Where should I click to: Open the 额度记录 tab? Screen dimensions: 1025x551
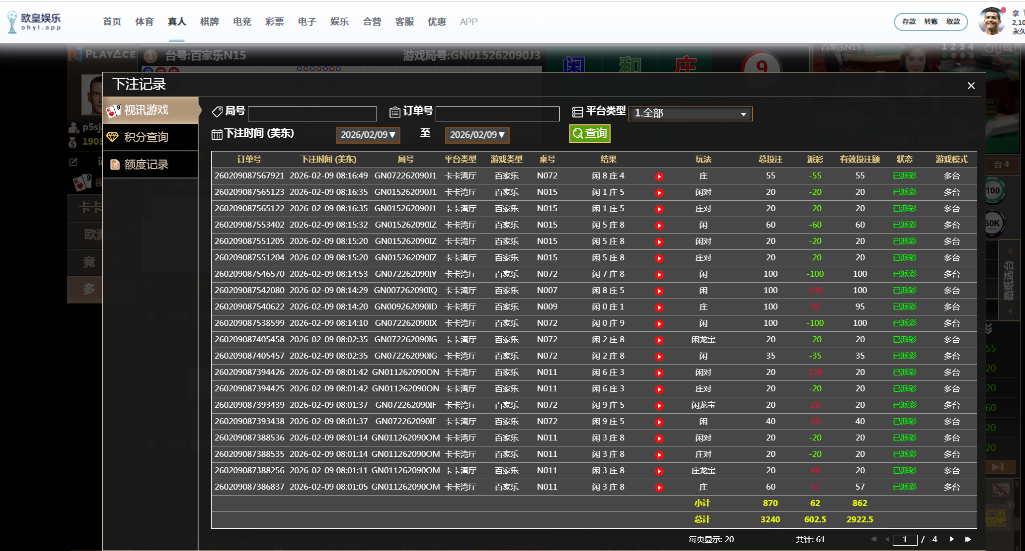150,164
